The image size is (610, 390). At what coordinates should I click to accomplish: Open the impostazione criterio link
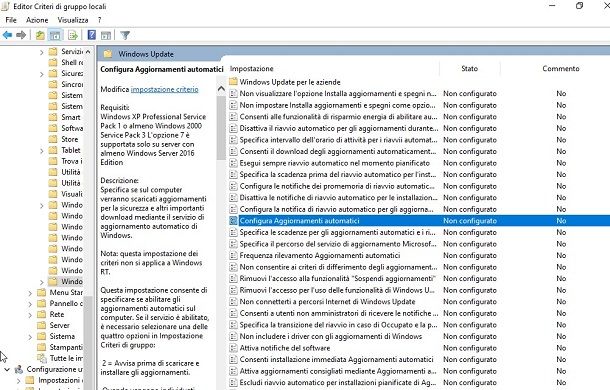(x=165, y=89)
